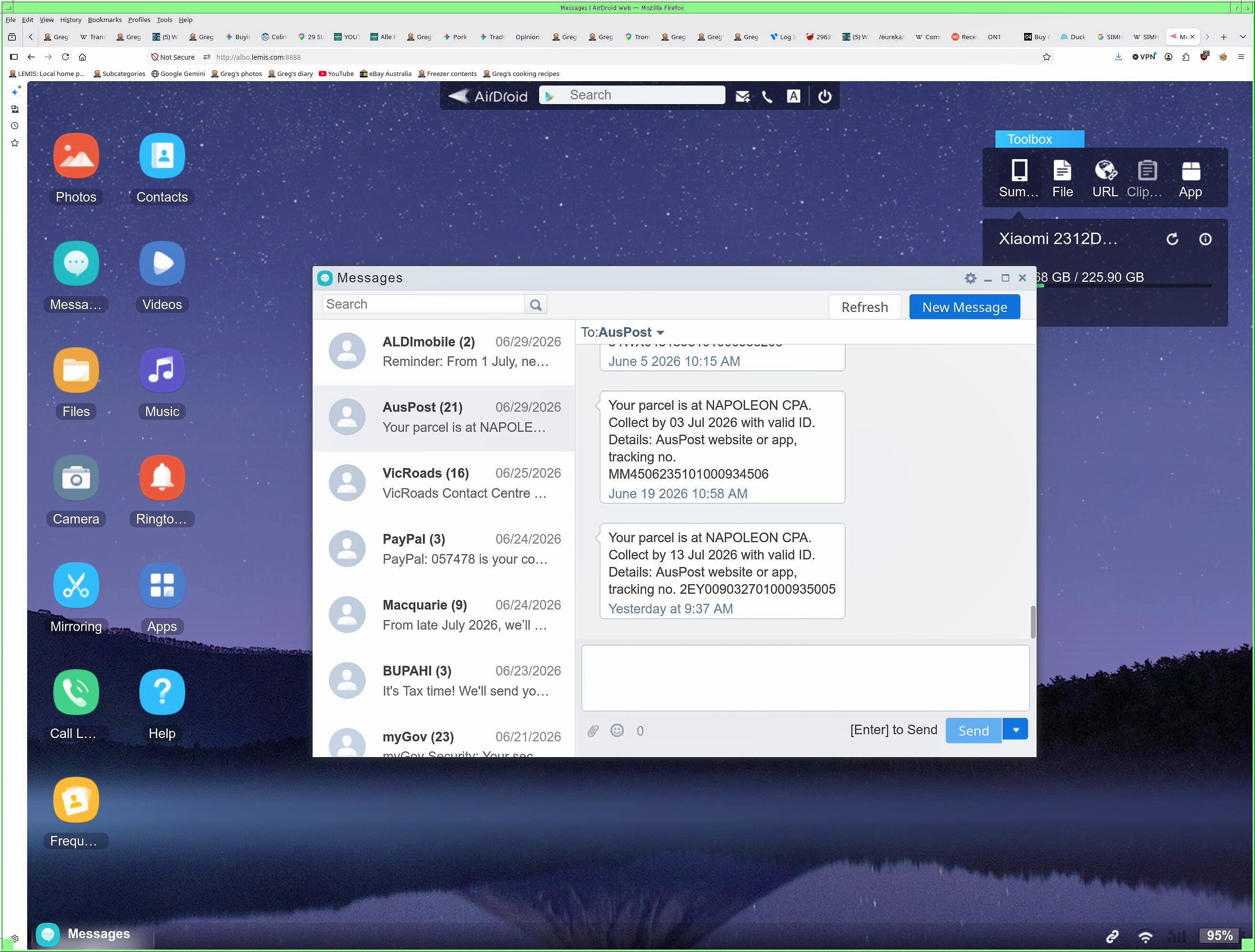Open the Google Gemini bookmark
Image resolution: width=1255 pixels, height=952 pixels.
pos(178,74)
